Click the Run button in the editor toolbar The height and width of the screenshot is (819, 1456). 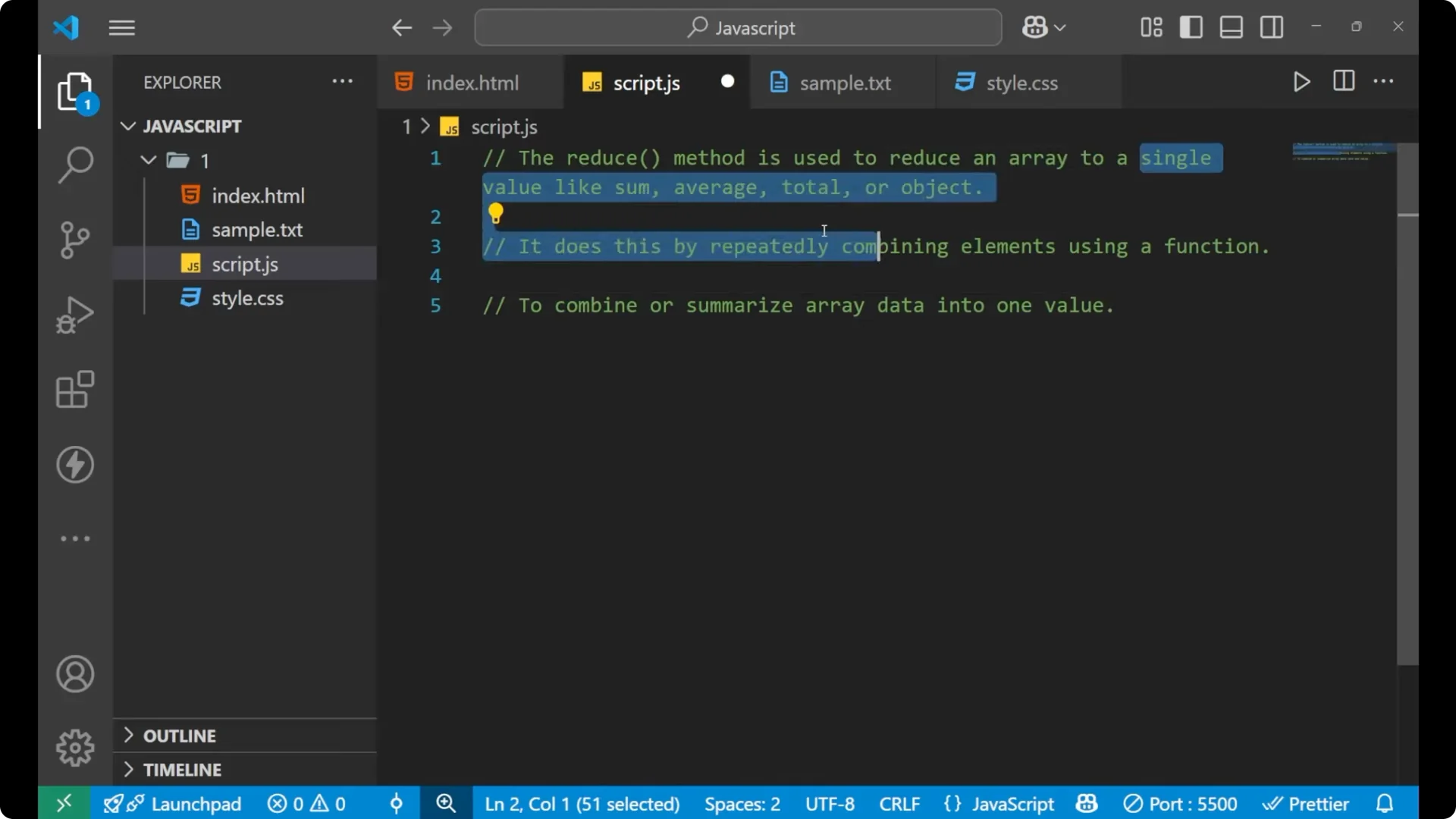(x=1301, y=82)
